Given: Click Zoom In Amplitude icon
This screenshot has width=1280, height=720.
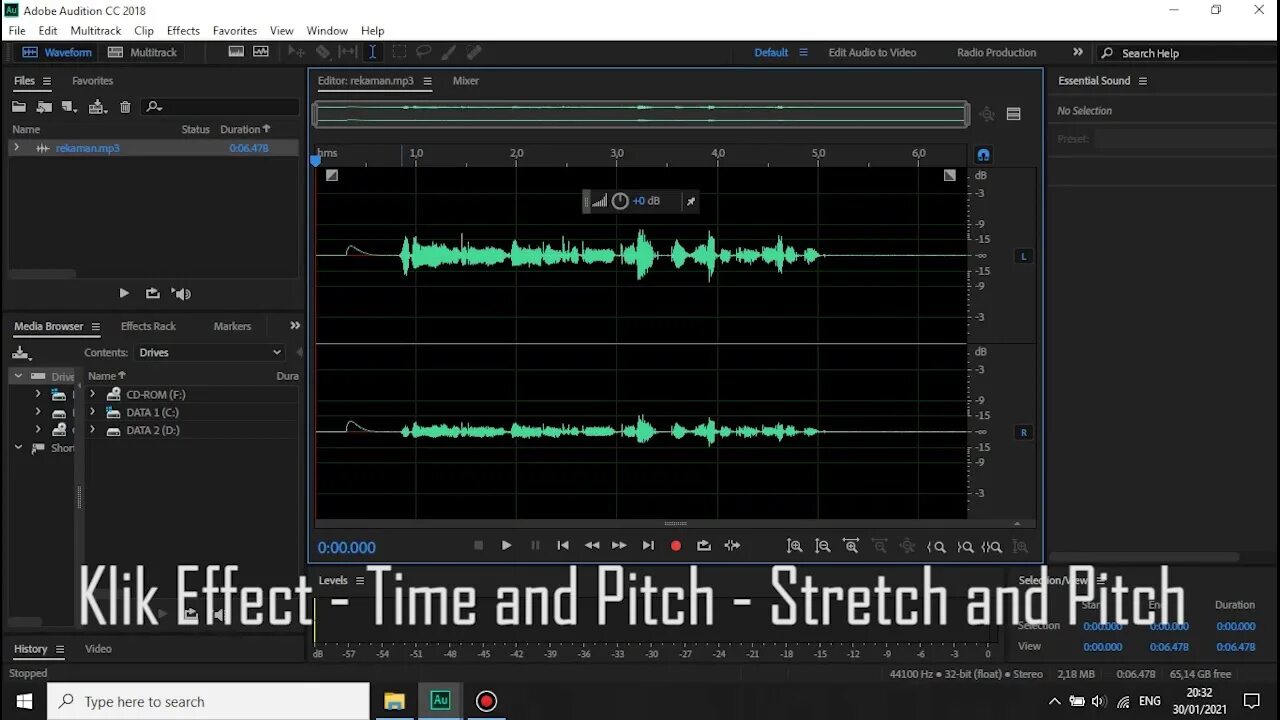Looking at the screenshot, I should [794, 546].
